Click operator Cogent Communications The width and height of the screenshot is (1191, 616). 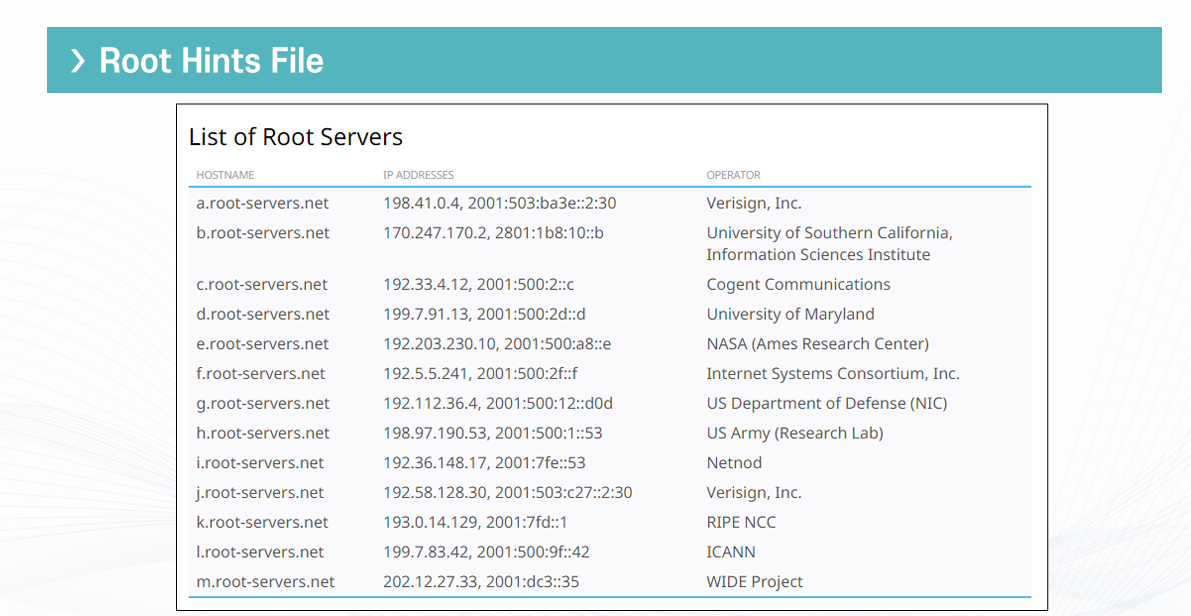(x=798, y=285)
